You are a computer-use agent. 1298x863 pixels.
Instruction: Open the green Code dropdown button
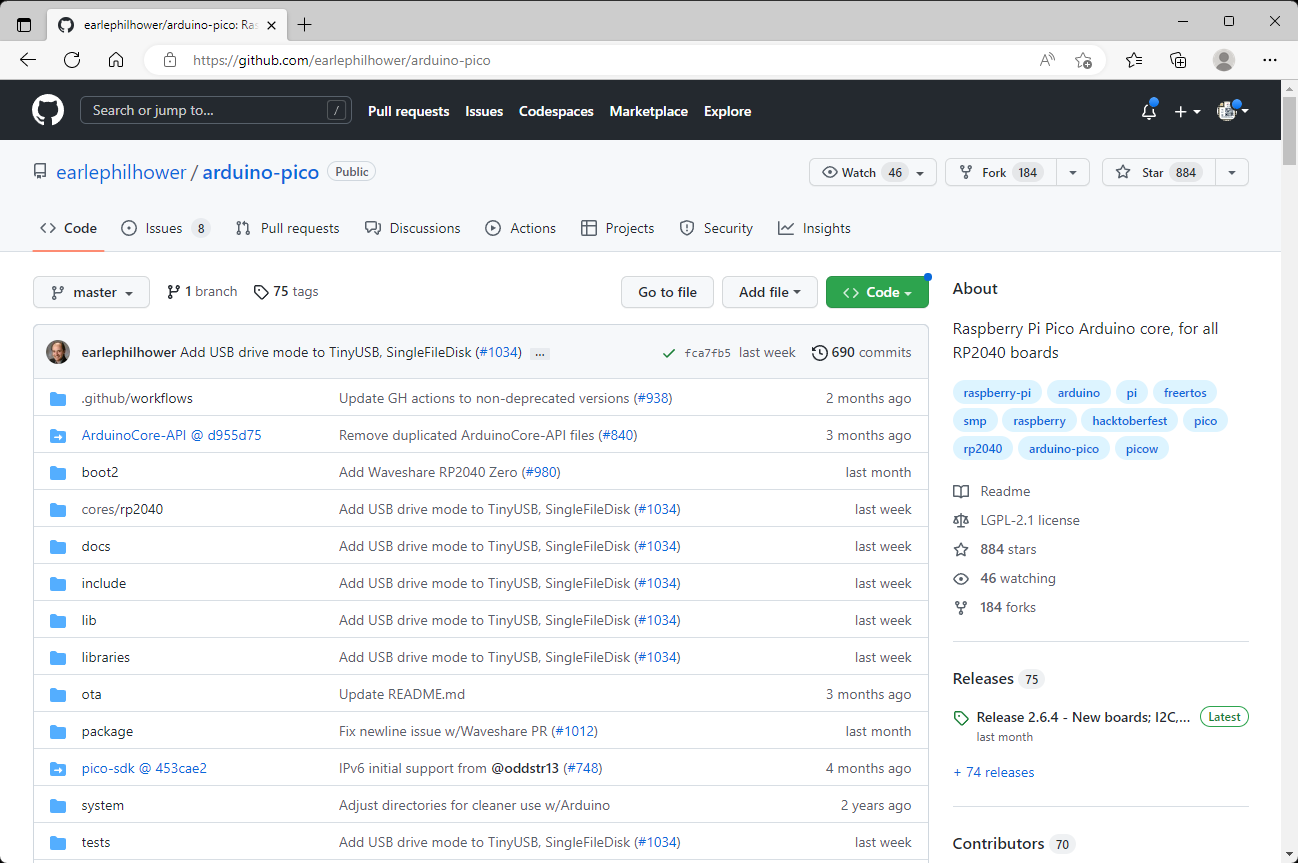click(877, 292)
